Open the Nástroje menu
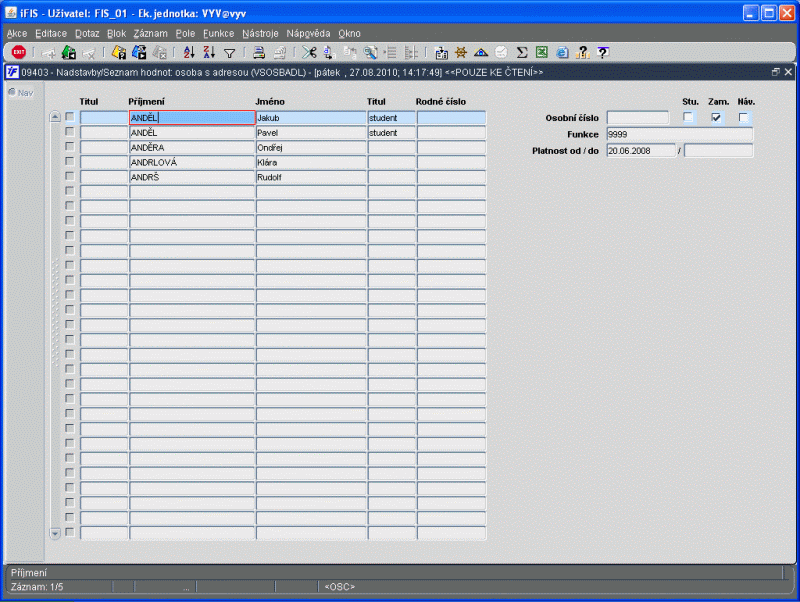The image size is (800, 602). coord(260,34)
